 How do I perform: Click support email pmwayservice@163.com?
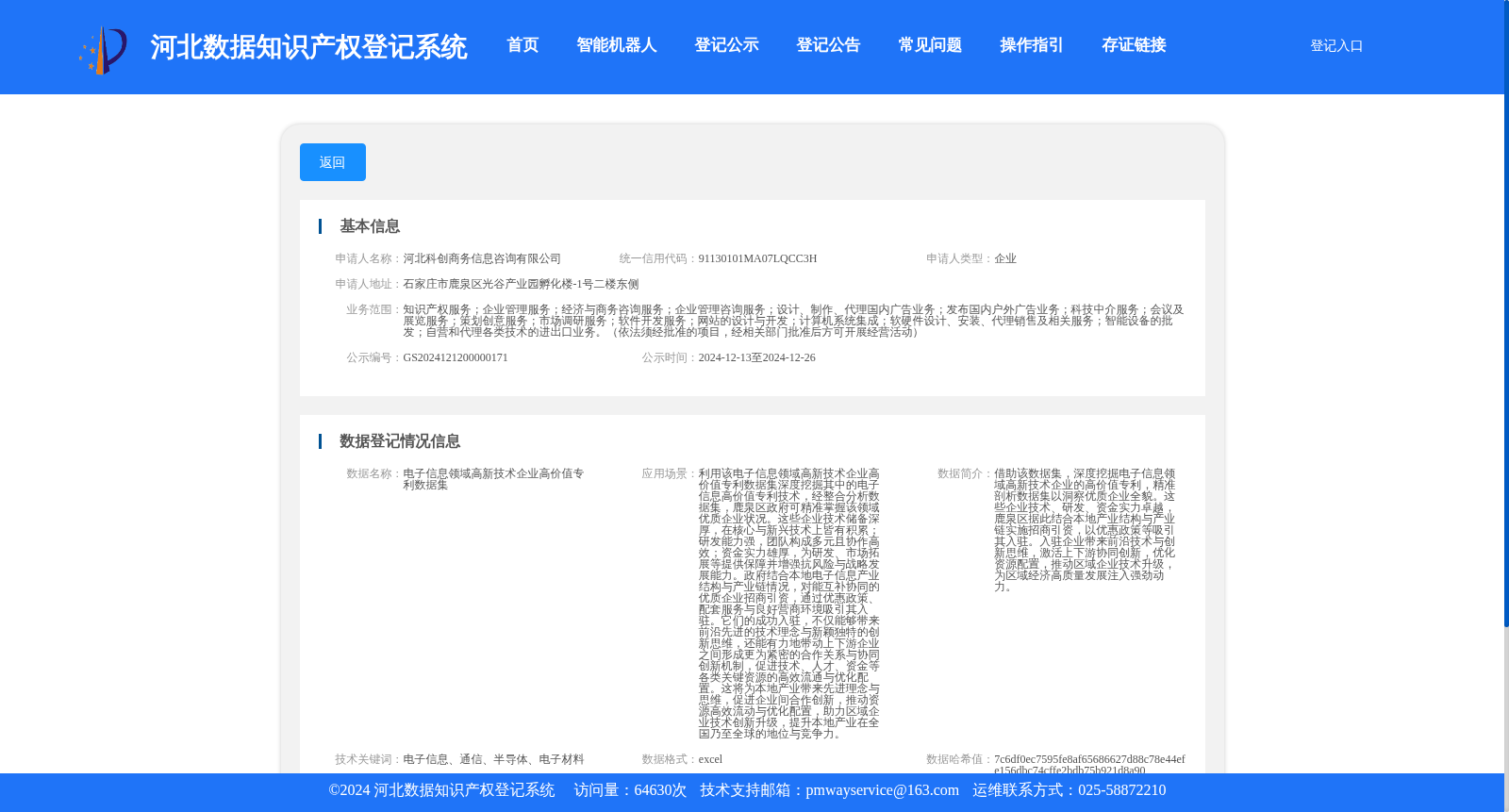point(882,790)
